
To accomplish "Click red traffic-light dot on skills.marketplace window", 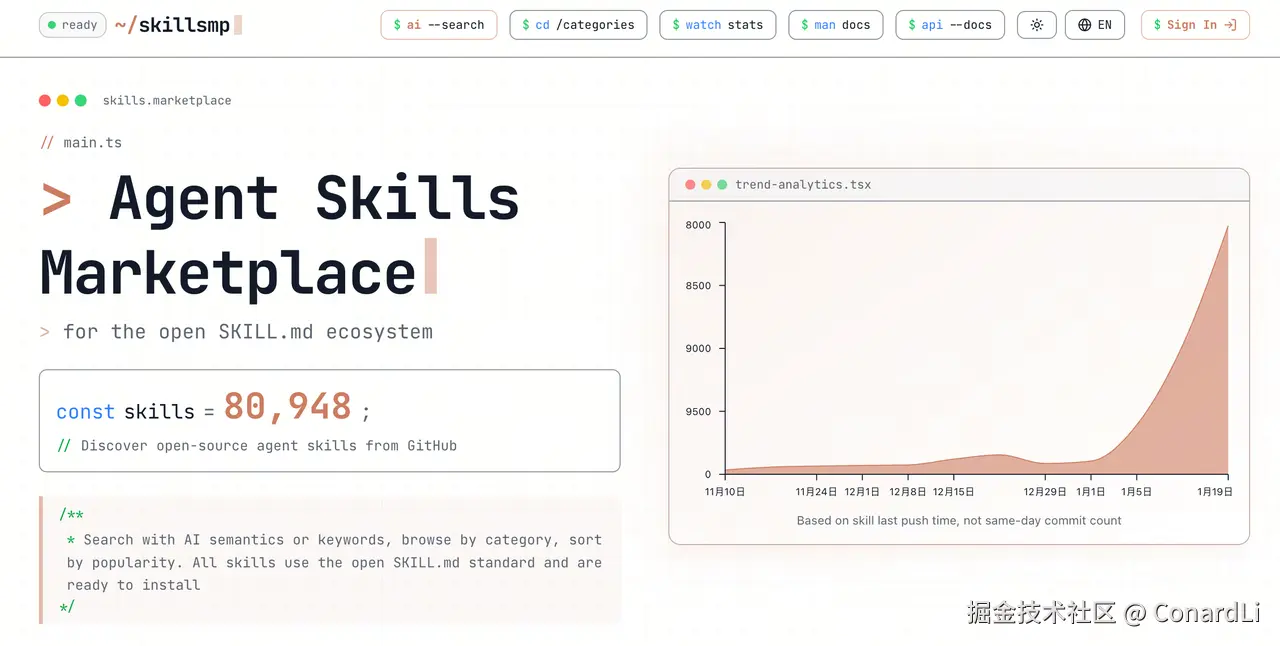I will click(x=45, y=100).
